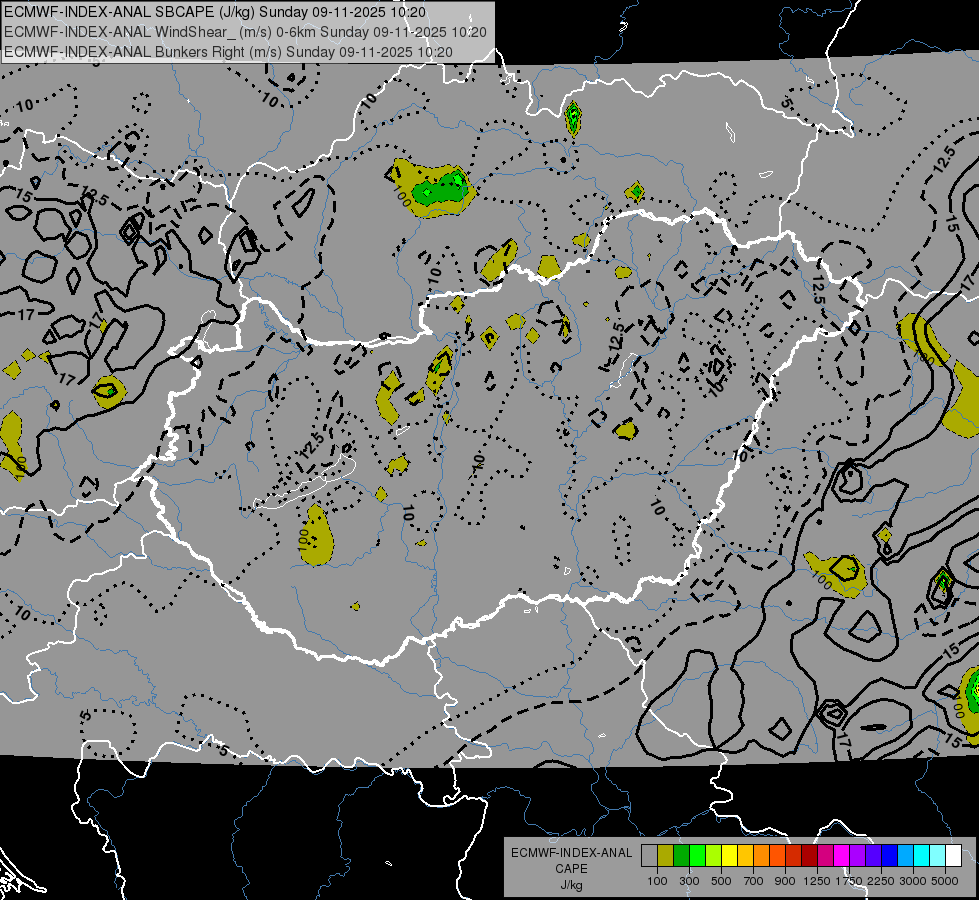The width and height of the screenshot is (979, 900).
Task: Select the 300 value under the color bar
Action: [689, 881]
